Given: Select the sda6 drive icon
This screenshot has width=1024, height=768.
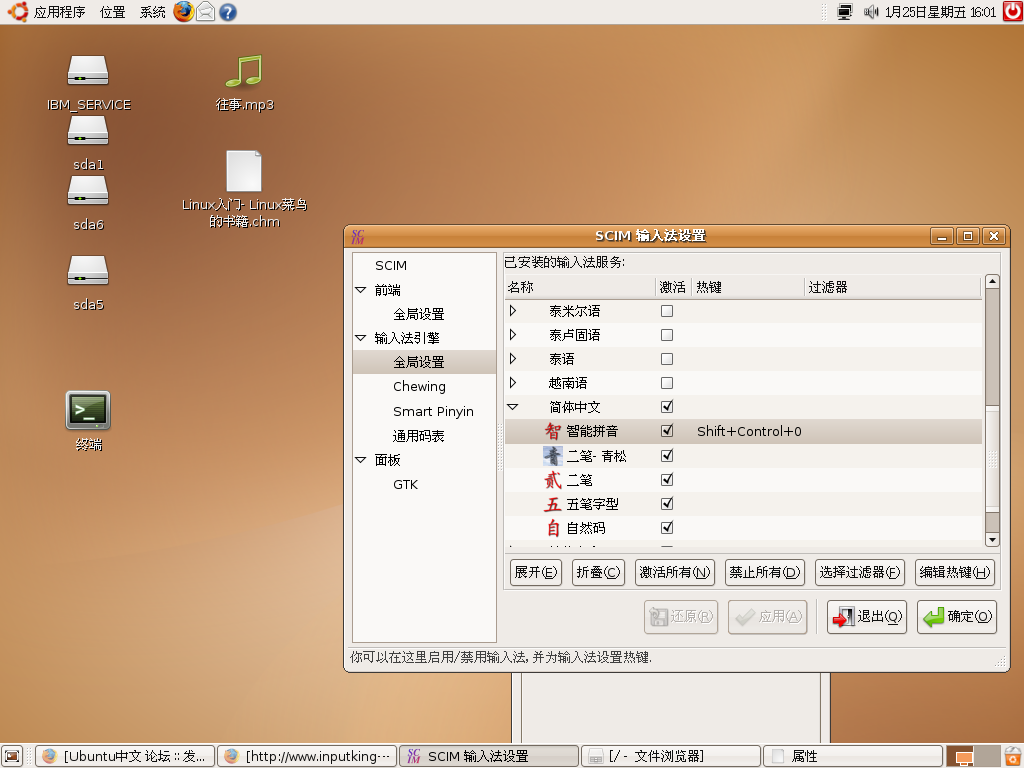Looking at the screenshot, I should click(88, 191).
